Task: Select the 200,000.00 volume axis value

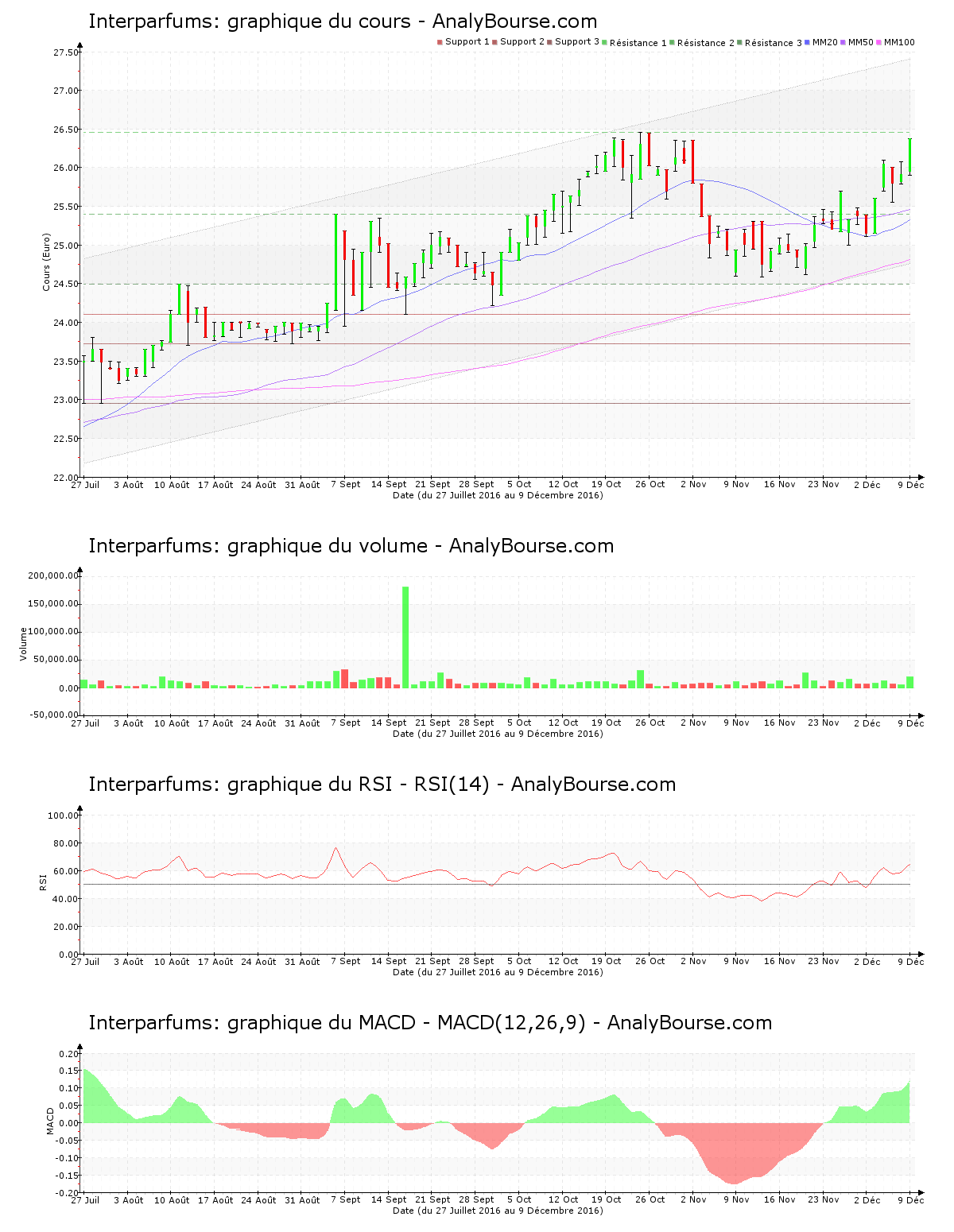Action: (x=53, y=575)
